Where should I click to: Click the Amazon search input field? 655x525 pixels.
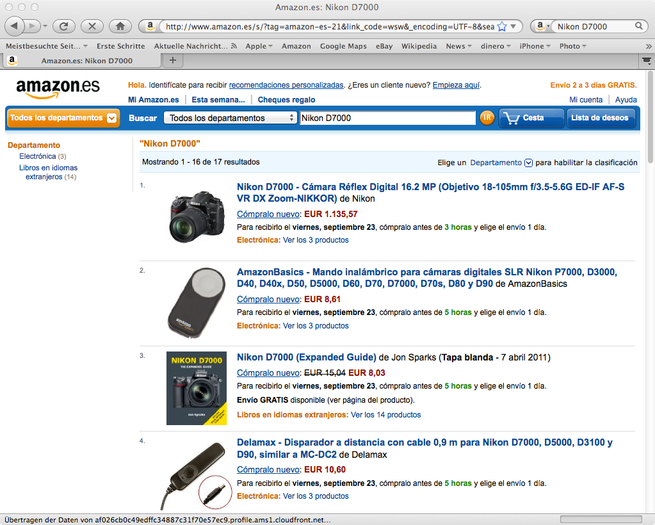point(388,118)
